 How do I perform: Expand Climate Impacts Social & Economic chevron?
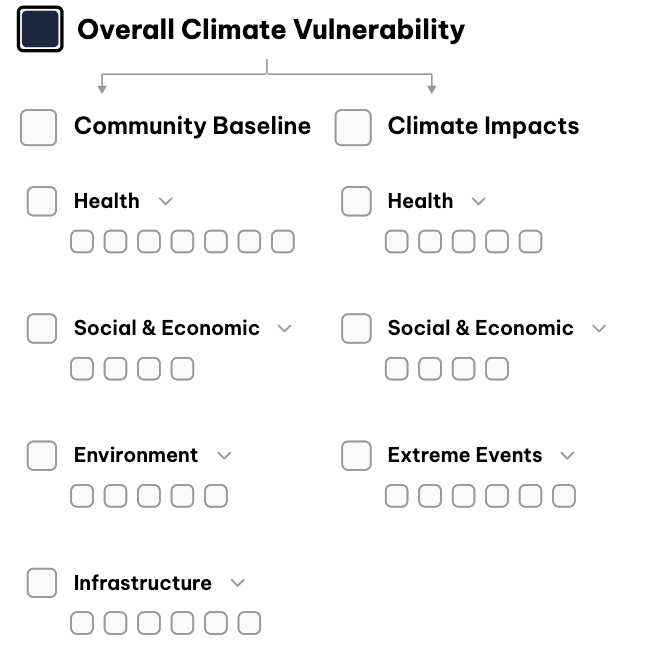pyautogui.click(x=599, y=328)
